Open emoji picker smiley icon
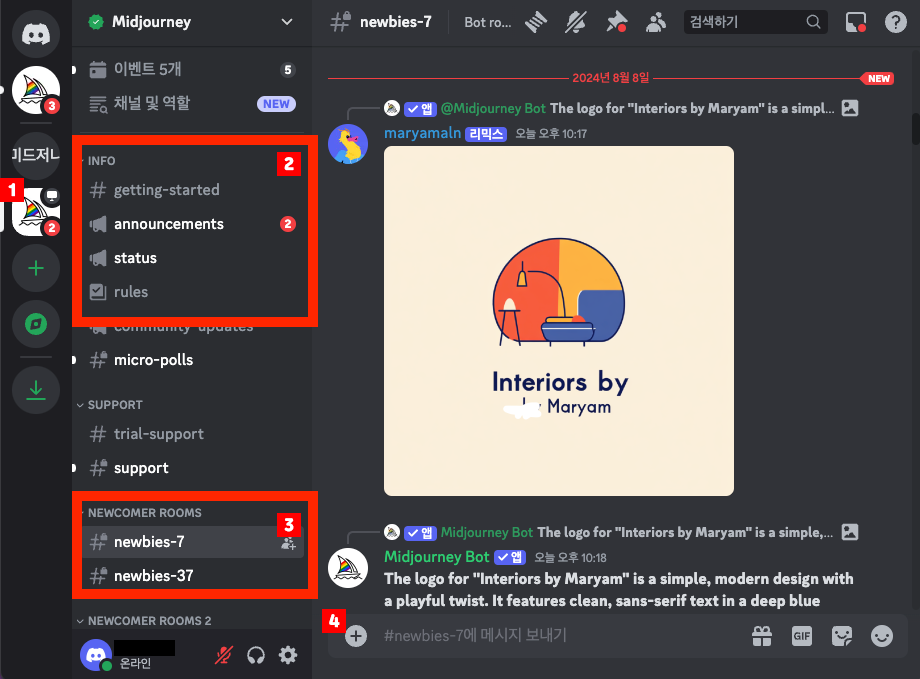The width and height of the screenshot is (920, 679). [881, 636]
